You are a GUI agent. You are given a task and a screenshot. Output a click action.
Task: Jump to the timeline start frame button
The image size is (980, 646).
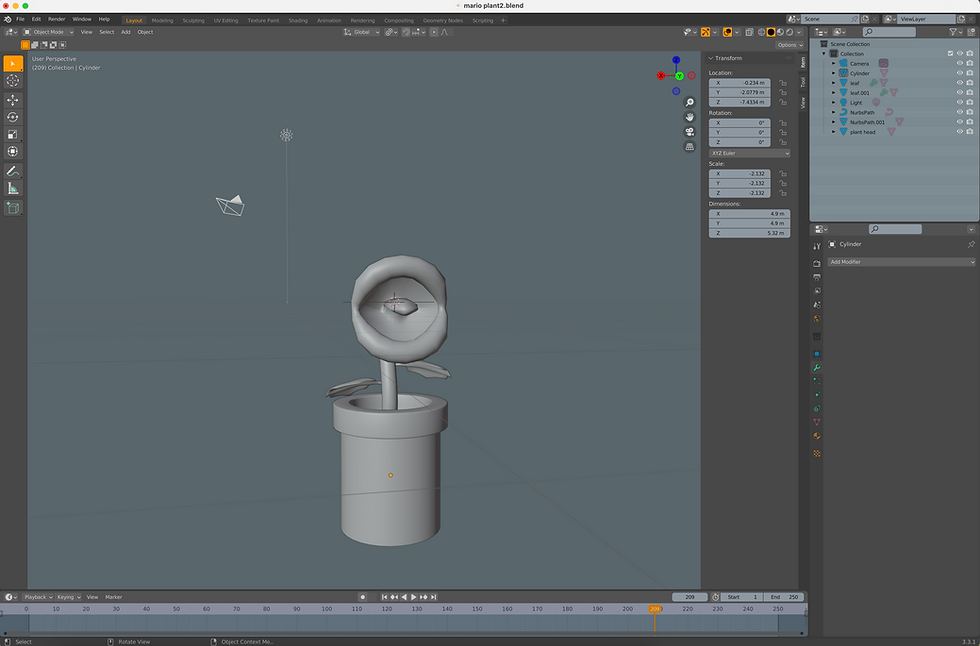click(384, 597)
